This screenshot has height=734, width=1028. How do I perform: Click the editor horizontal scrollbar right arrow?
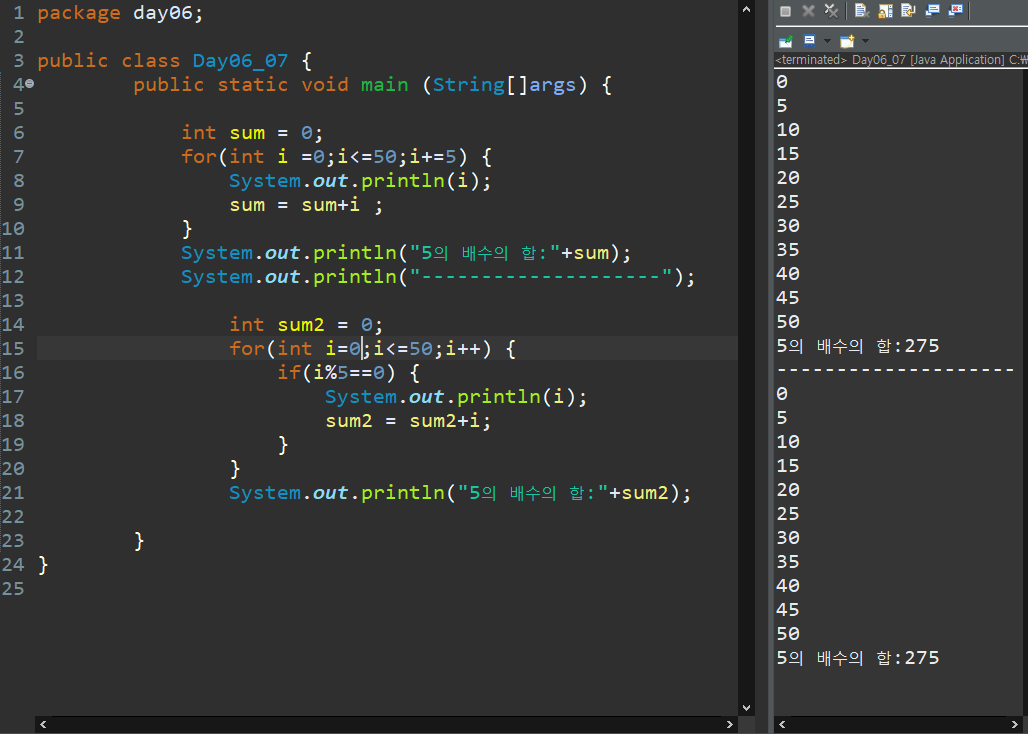pos(729,724)
